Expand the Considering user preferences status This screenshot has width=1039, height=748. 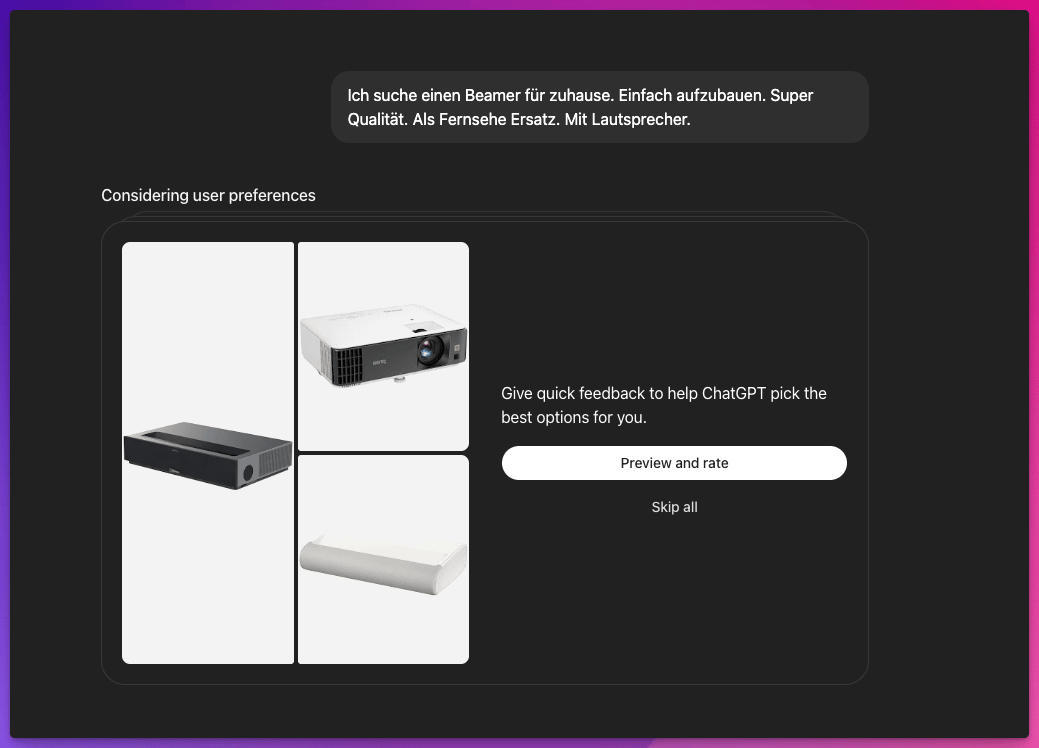[208, 195]
